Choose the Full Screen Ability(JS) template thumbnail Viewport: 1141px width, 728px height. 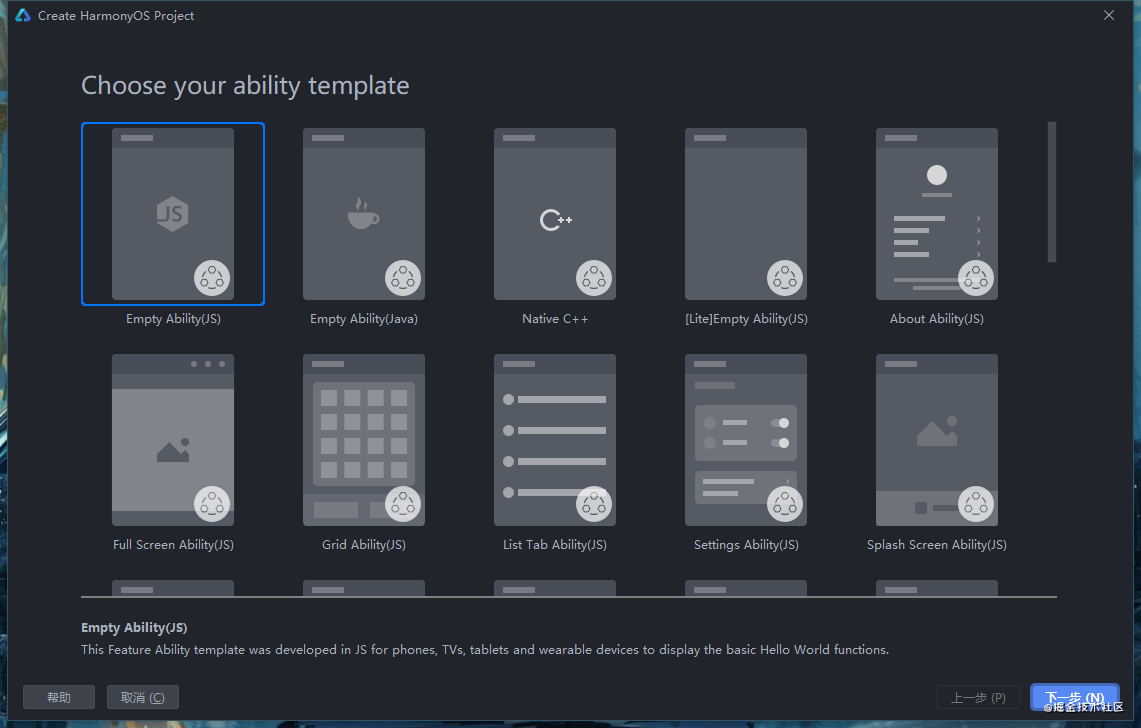[x=173, y=440]
